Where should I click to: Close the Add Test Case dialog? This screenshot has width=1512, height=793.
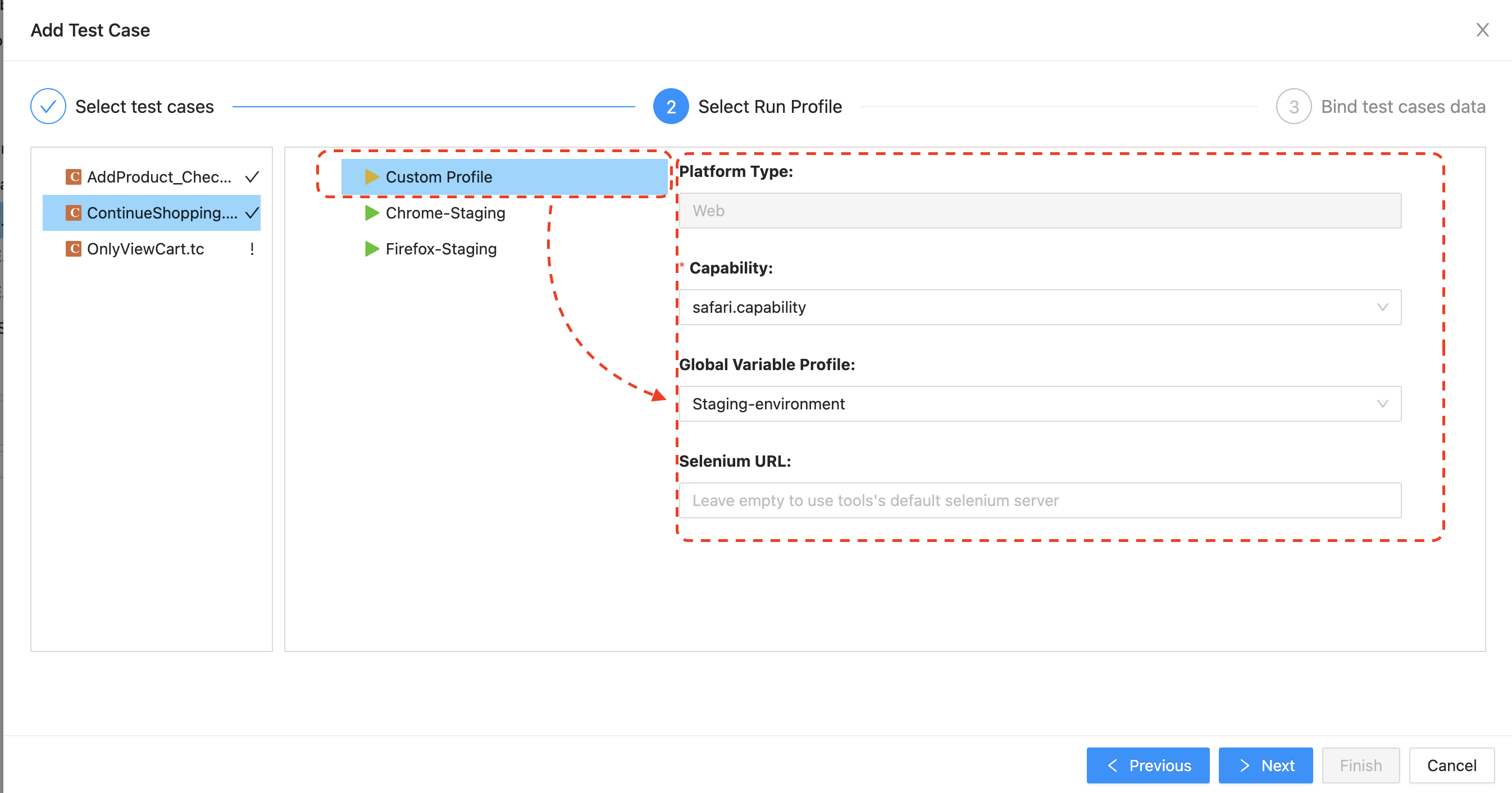pyautogui.click(x=1482, y=30)
